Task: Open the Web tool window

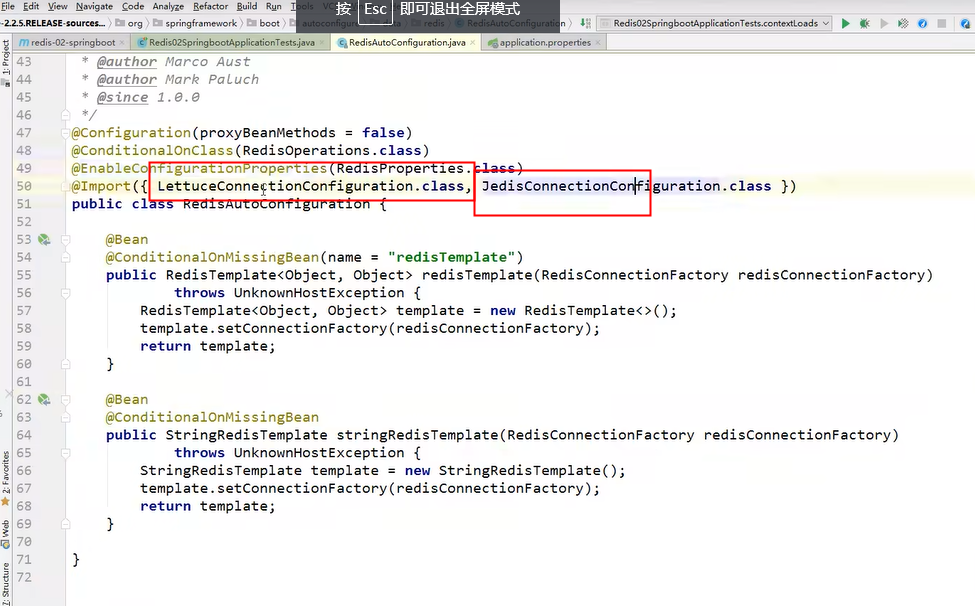Action: click(x=6, y=533)
